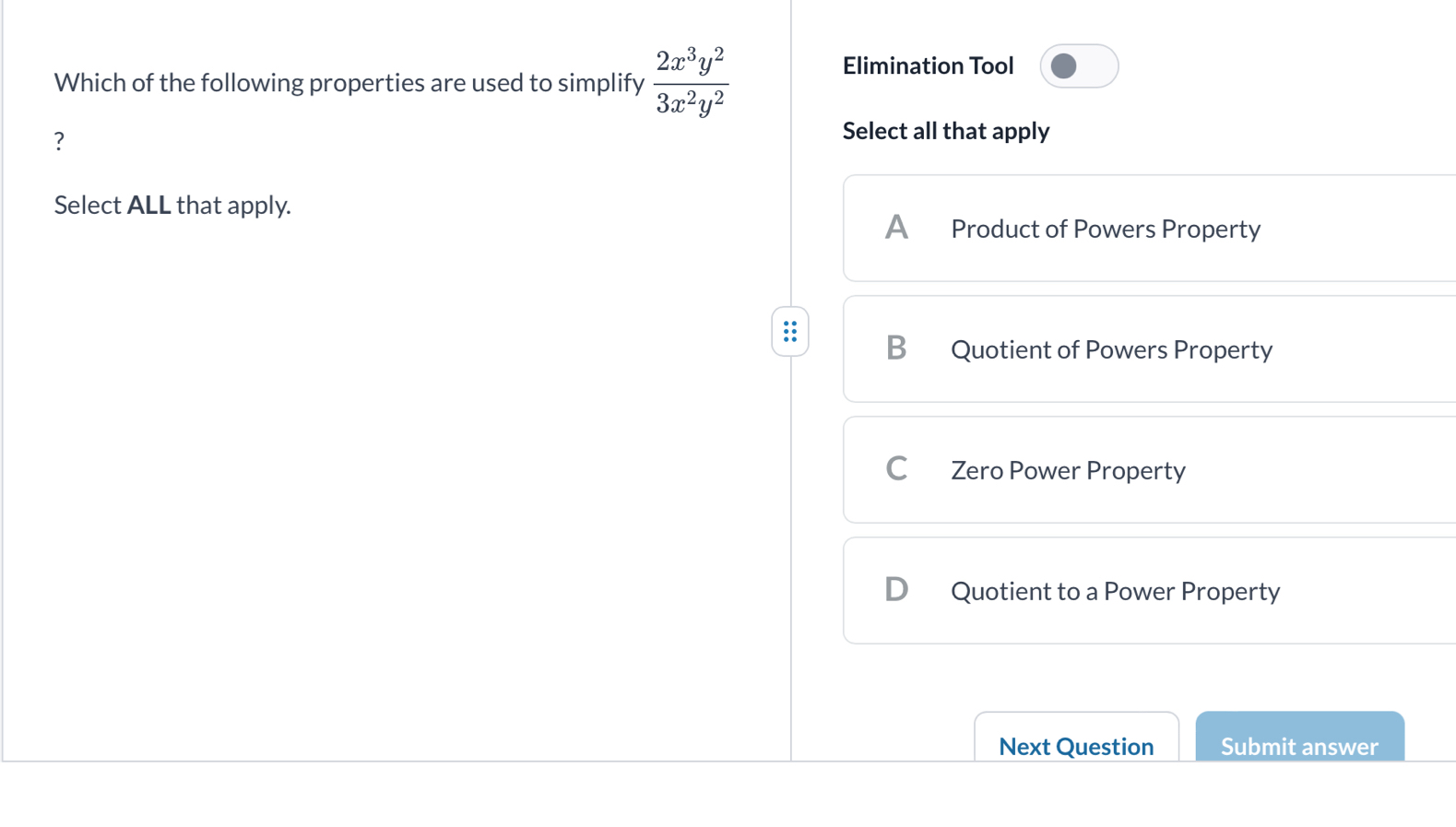Click the letter B option badge
The image size is (1456, 827).
[x=896, y=349]
